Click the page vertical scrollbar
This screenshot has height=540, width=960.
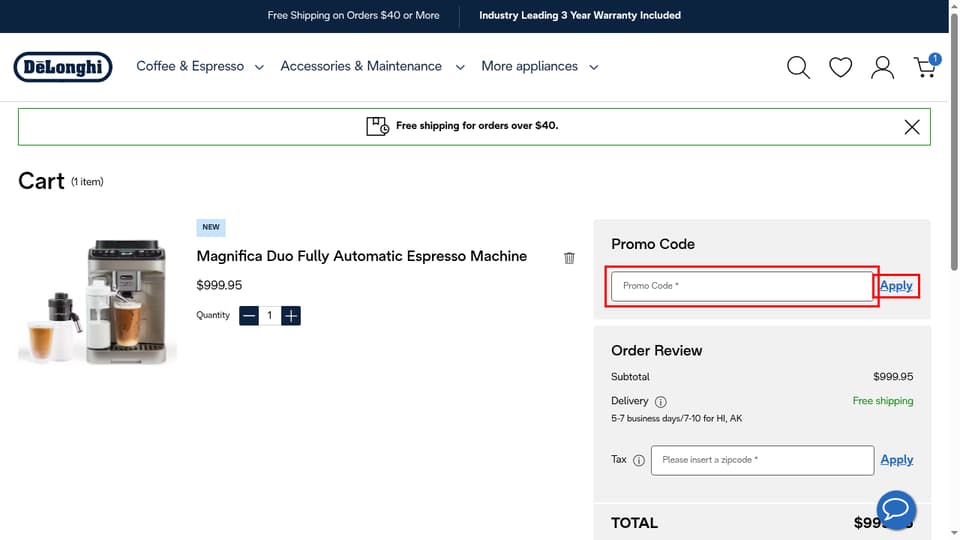pos(954,141)
